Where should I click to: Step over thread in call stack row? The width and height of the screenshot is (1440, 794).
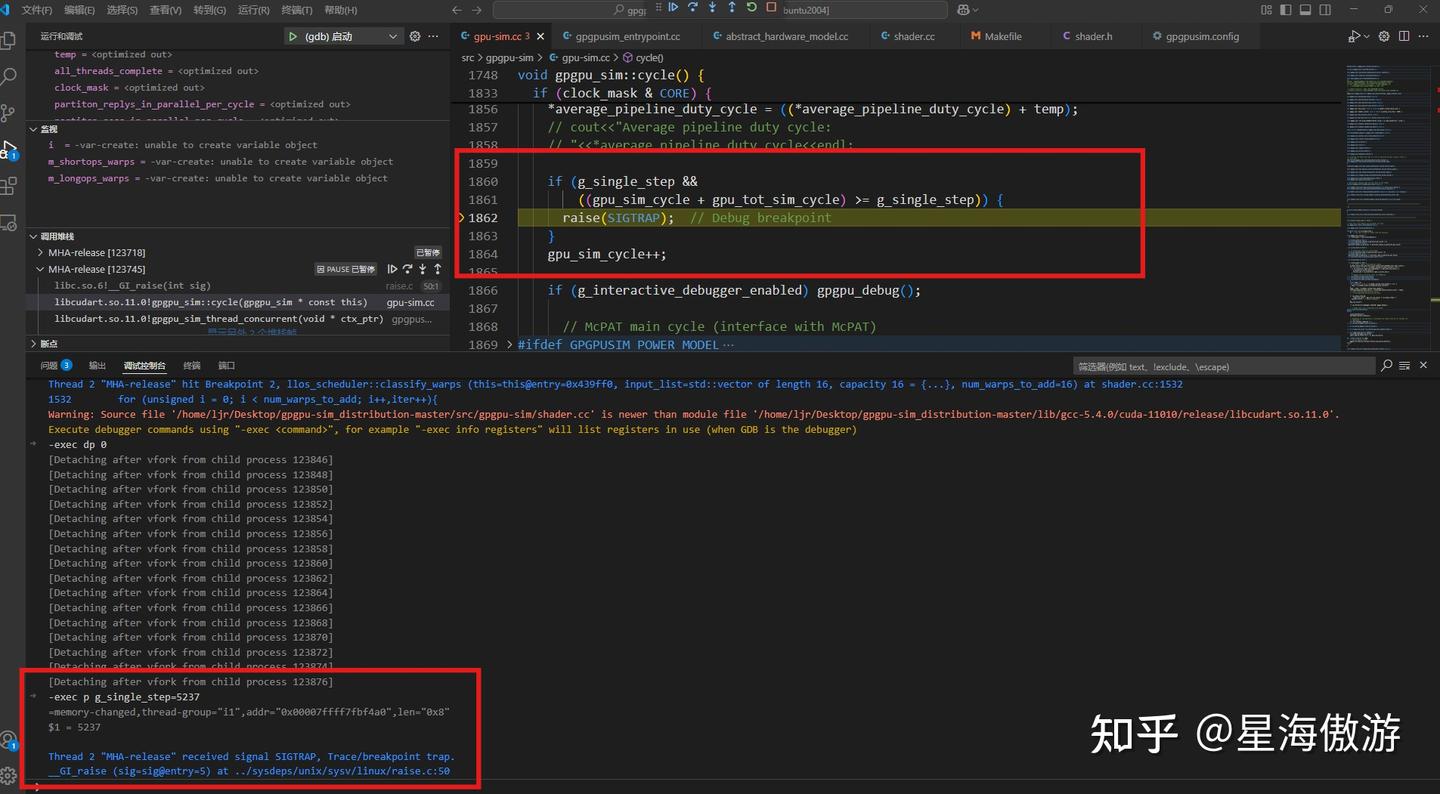pyautogui.click(x=407, y=269)
